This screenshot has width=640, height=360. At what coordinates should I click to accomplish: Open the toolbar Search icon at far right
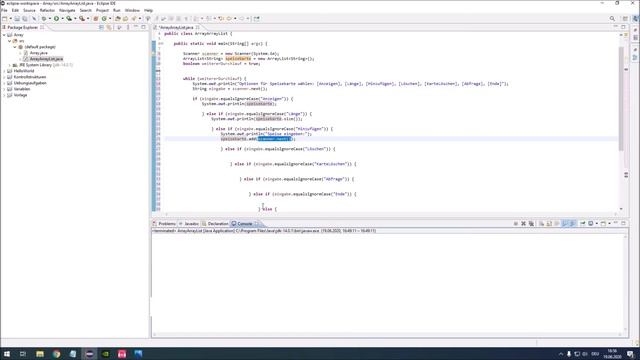pos(612,18)
